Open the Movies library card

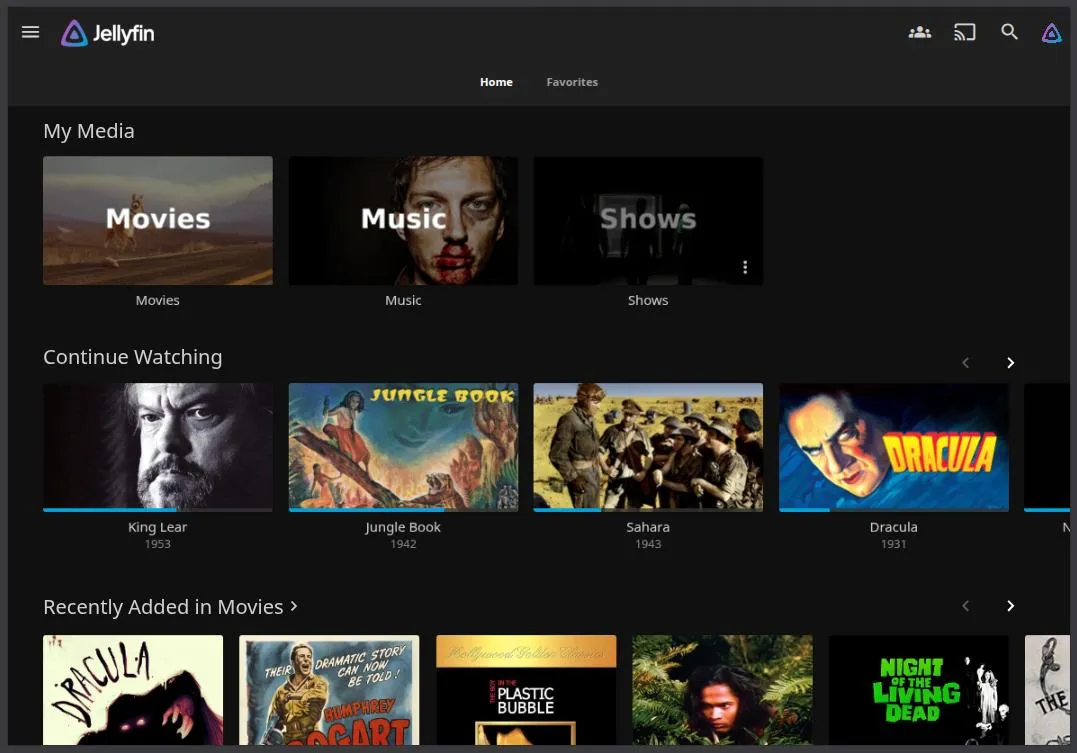[157, 221]
